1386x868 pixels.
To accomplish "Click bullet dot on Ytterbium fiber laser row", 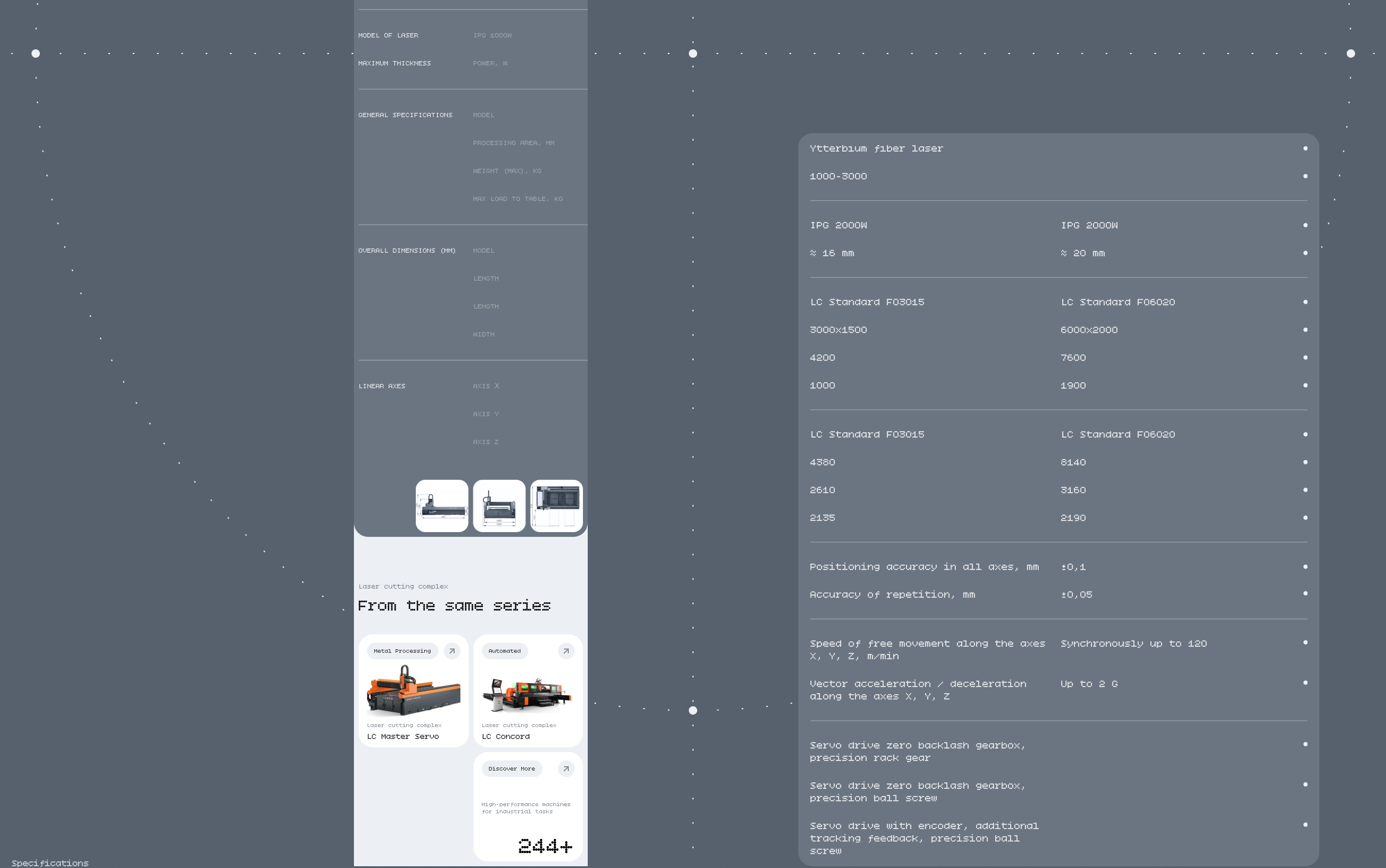I will point(1305,149).
